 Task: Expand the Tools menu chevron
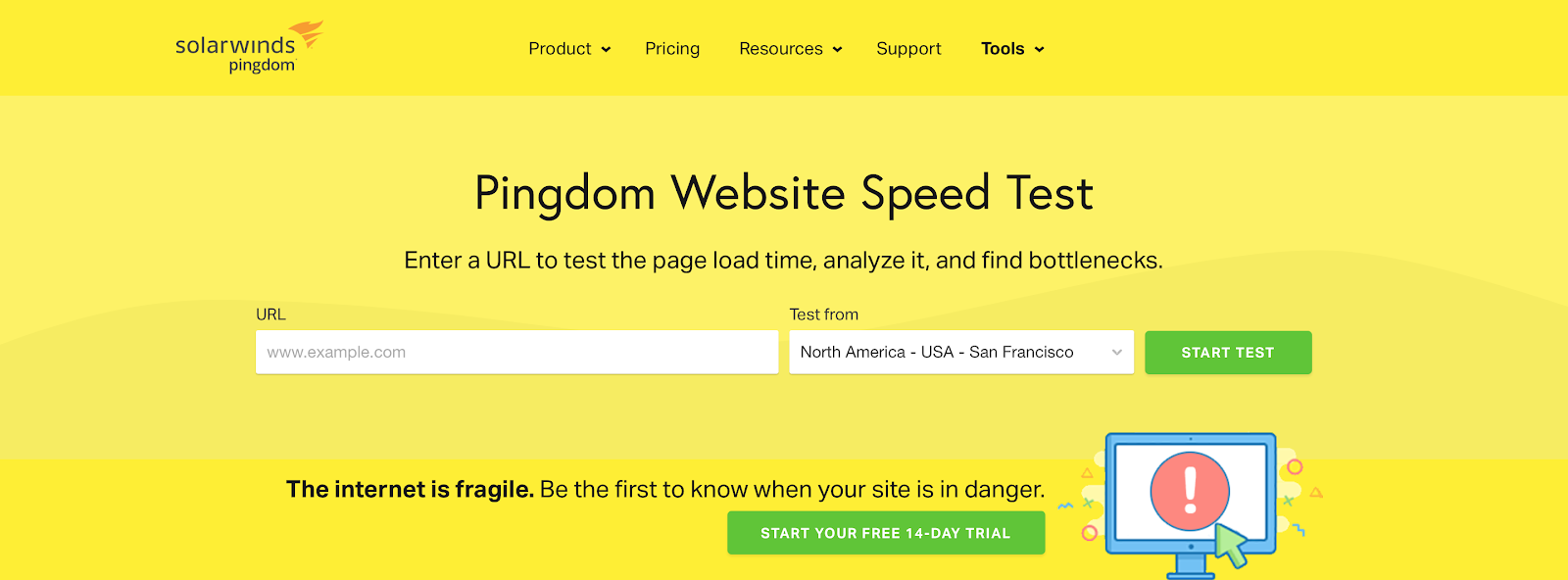coord(1039,48)
